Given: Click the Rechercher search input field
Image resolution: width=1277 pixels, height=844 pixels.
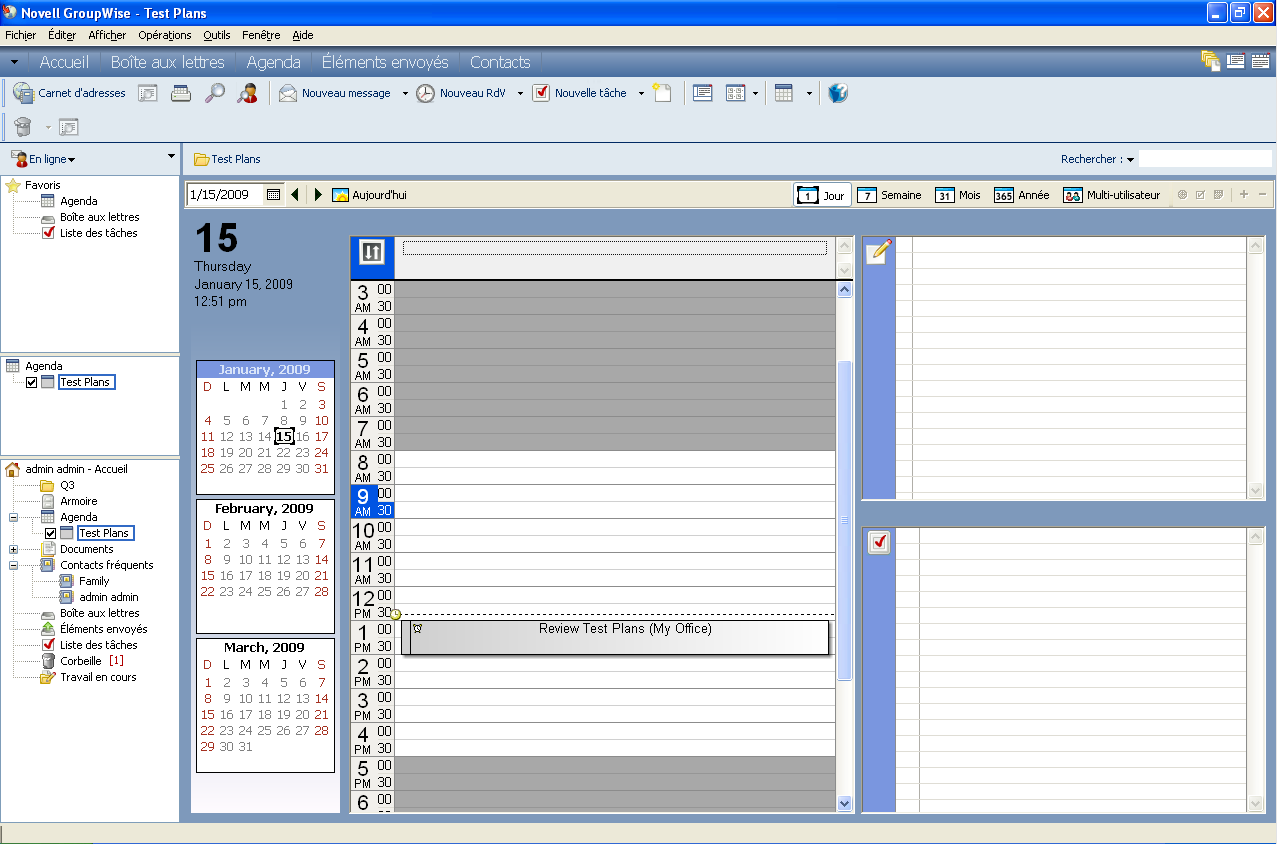Looking at the screenshot, I should [1204, 159].
